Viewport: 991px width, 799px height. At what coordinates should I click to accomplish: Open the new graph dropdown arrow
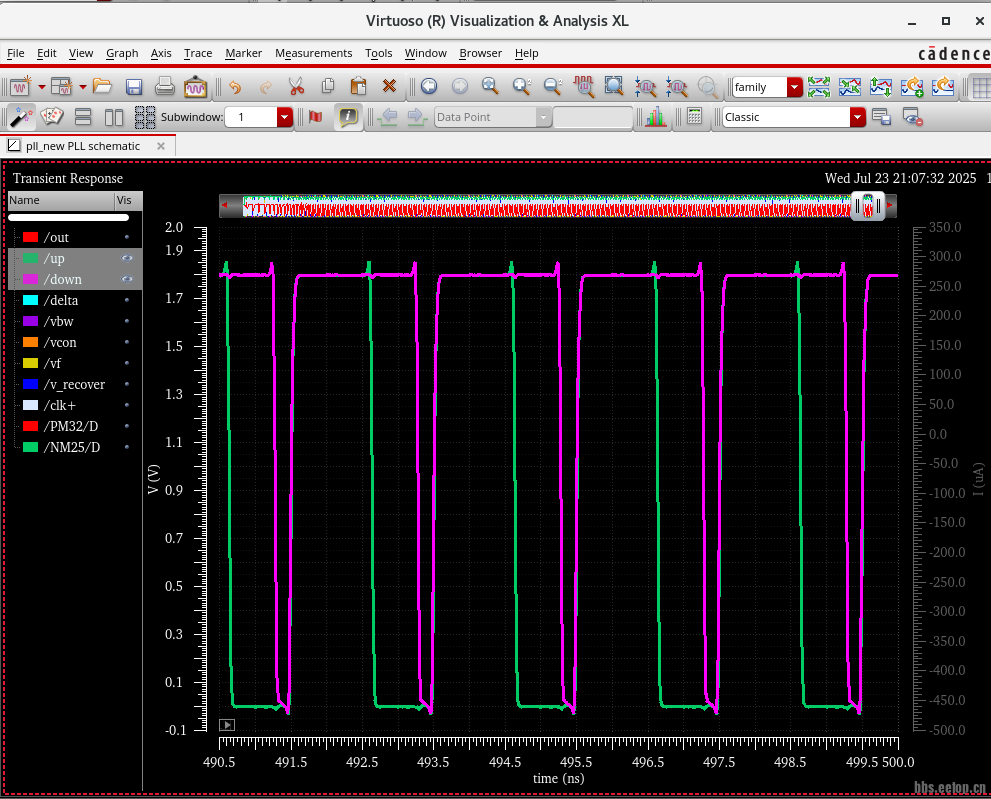click(x=42, y=87)
